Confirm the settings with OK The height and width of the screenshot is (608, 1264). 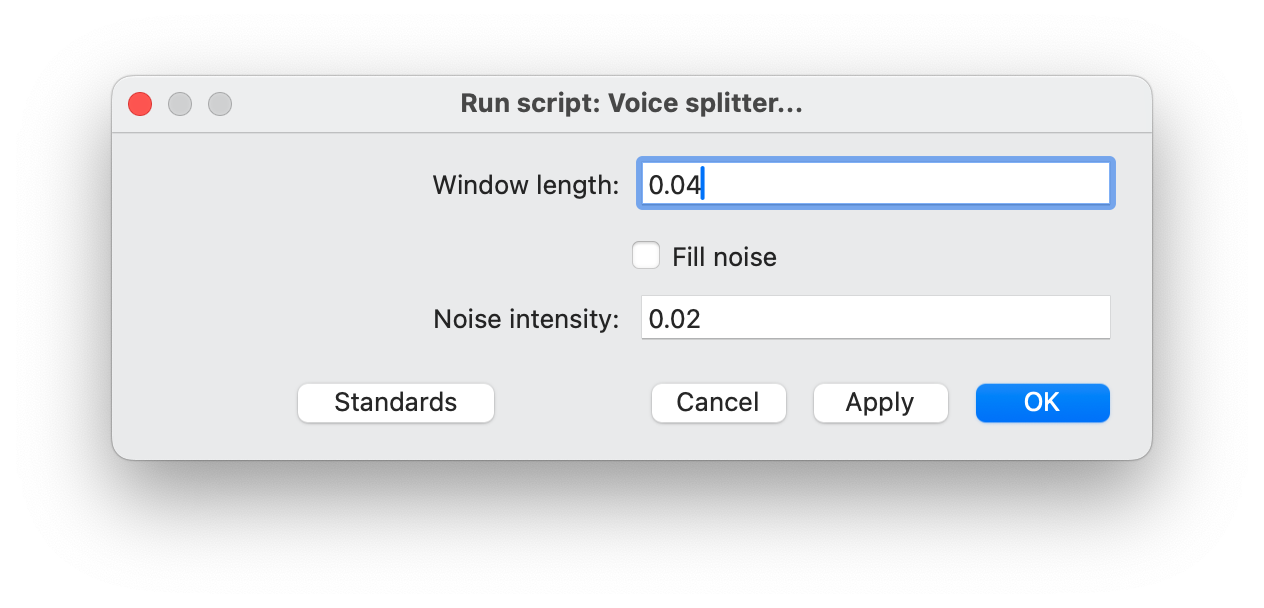(1042, 402)
